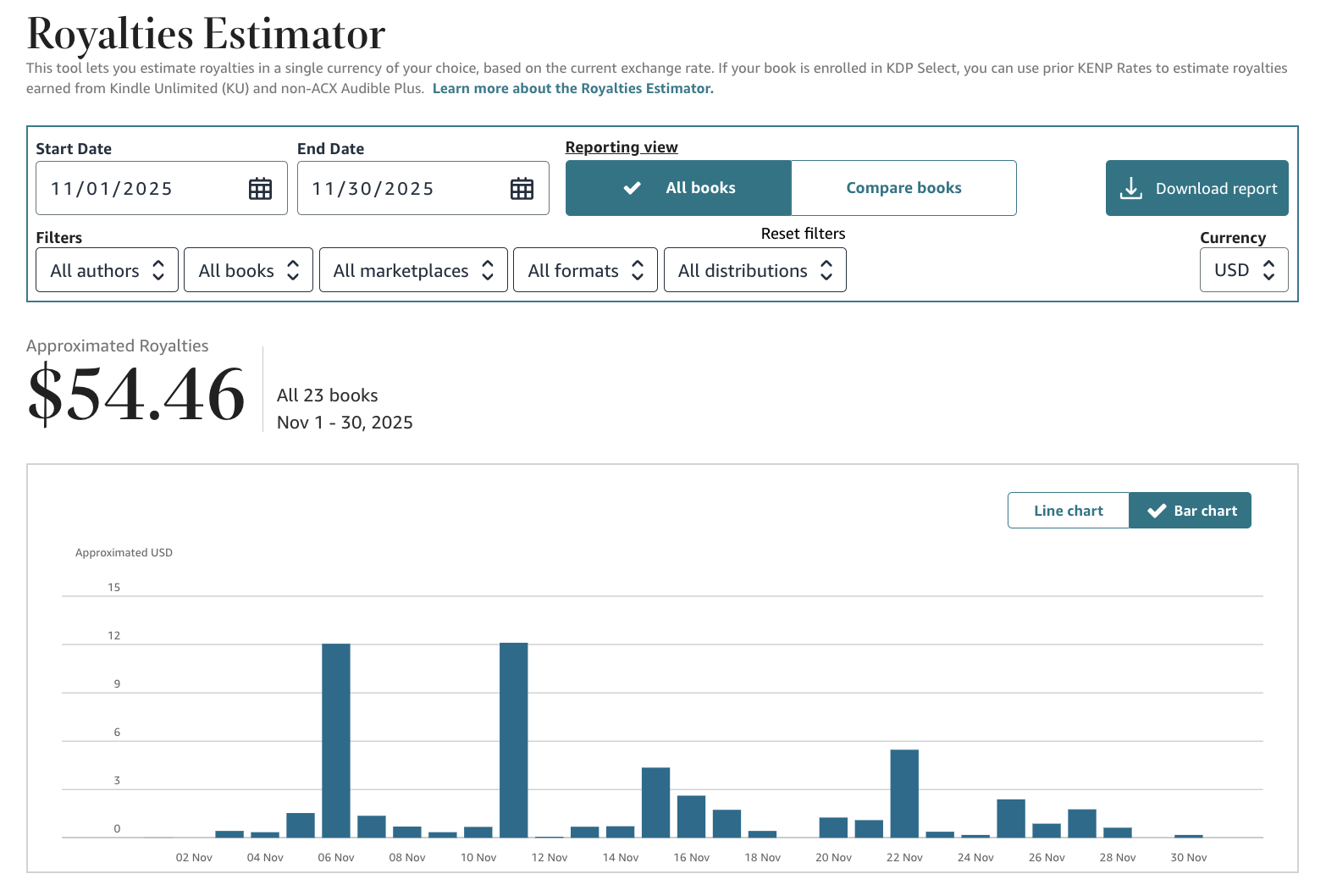Image resolution: width=1326 pixels, height=896 pixels.
Task: Click into the Start Date input field
Action: point(162,188)
